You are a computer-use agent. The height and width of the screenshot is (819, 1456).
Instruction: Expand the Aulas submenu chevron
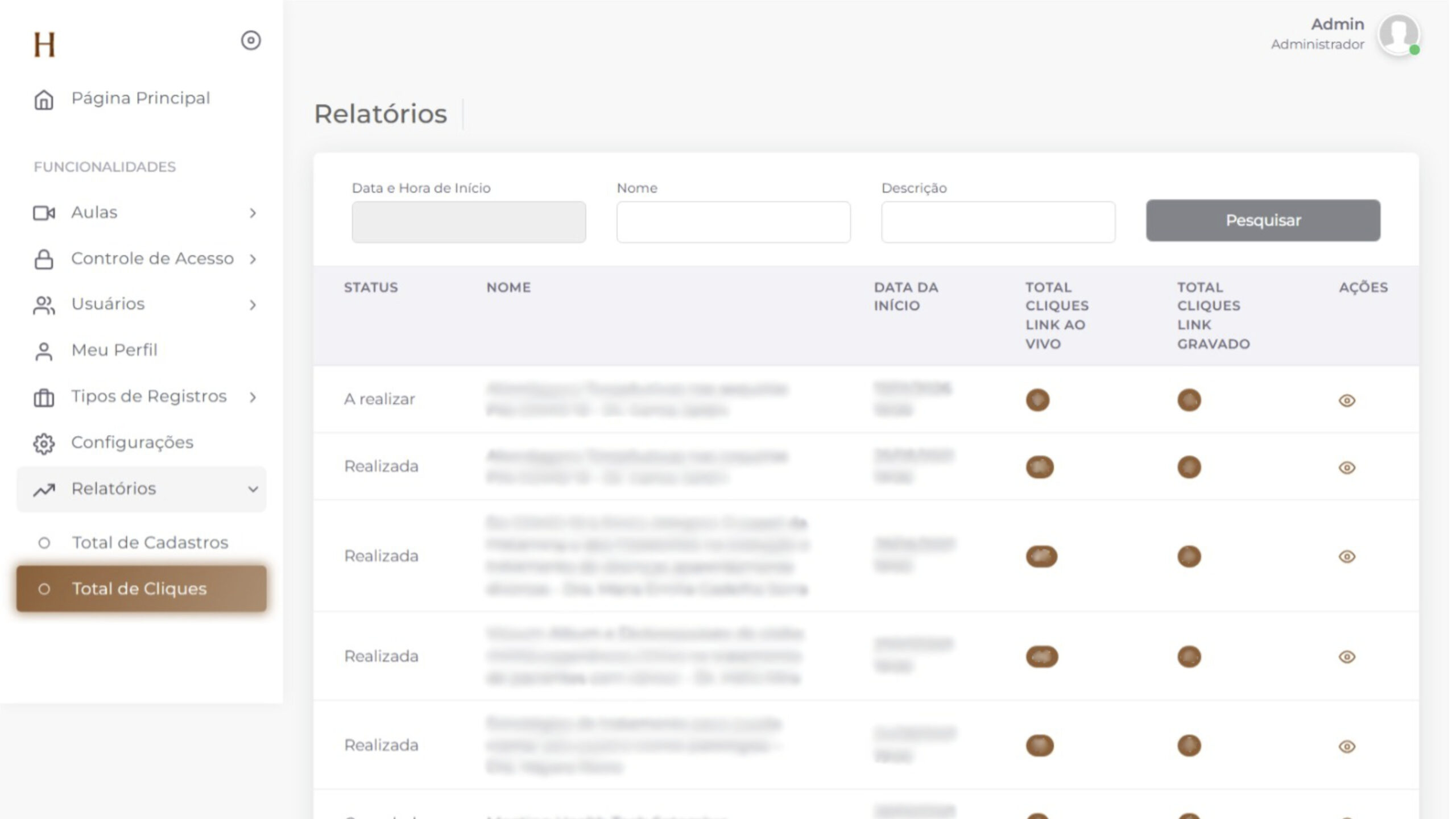coord(253,213)
